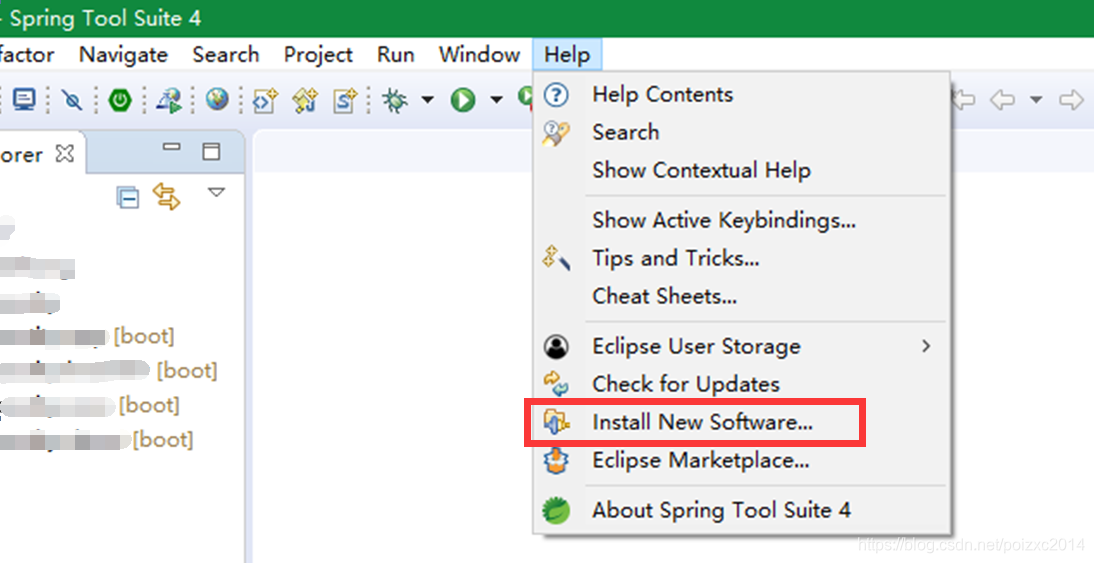
Task: Close the Explorer view tab
Action: [64, 153]
